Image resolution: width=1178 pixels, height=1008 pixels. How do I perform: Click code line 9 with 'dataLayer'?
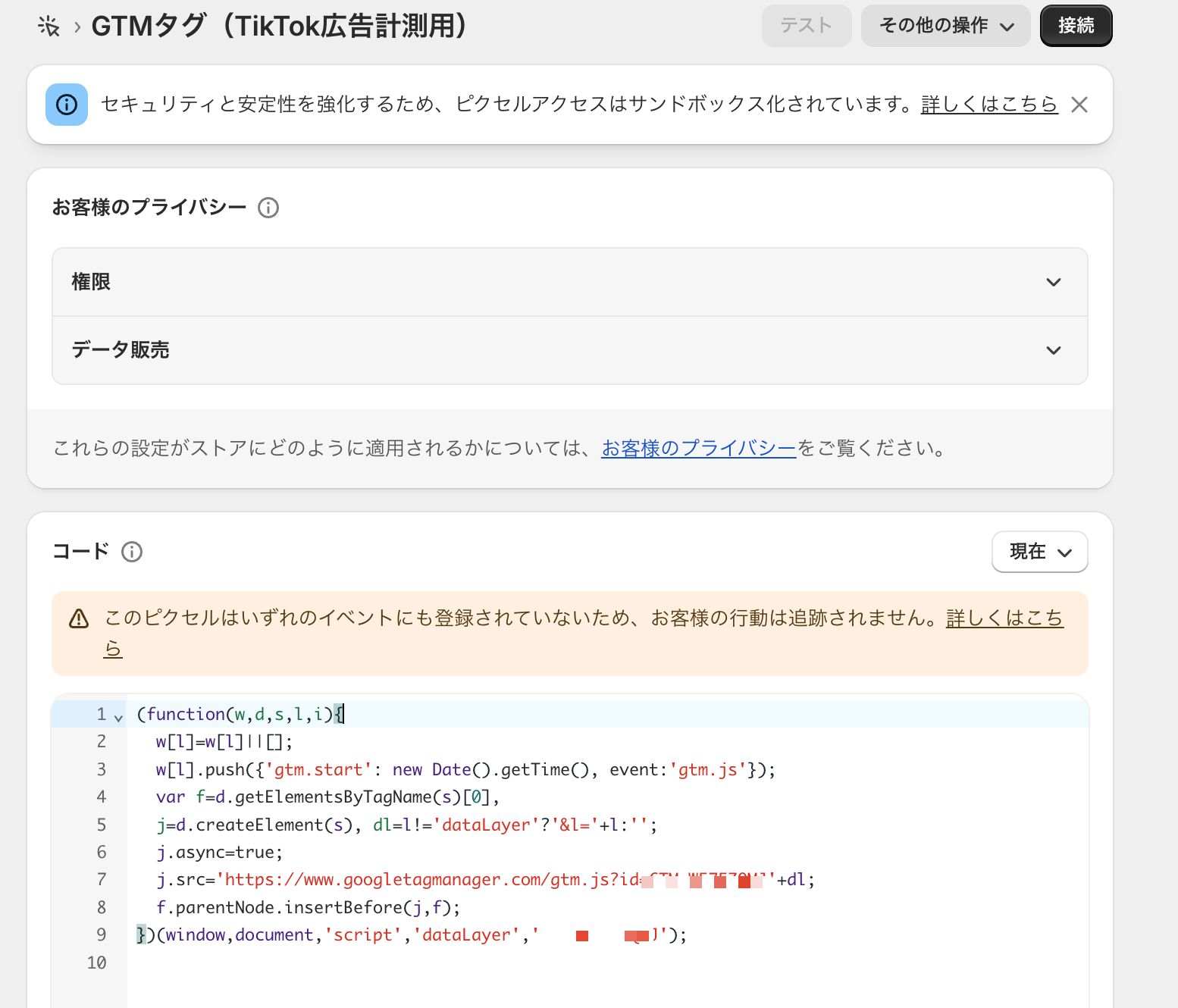coord(412,935)
